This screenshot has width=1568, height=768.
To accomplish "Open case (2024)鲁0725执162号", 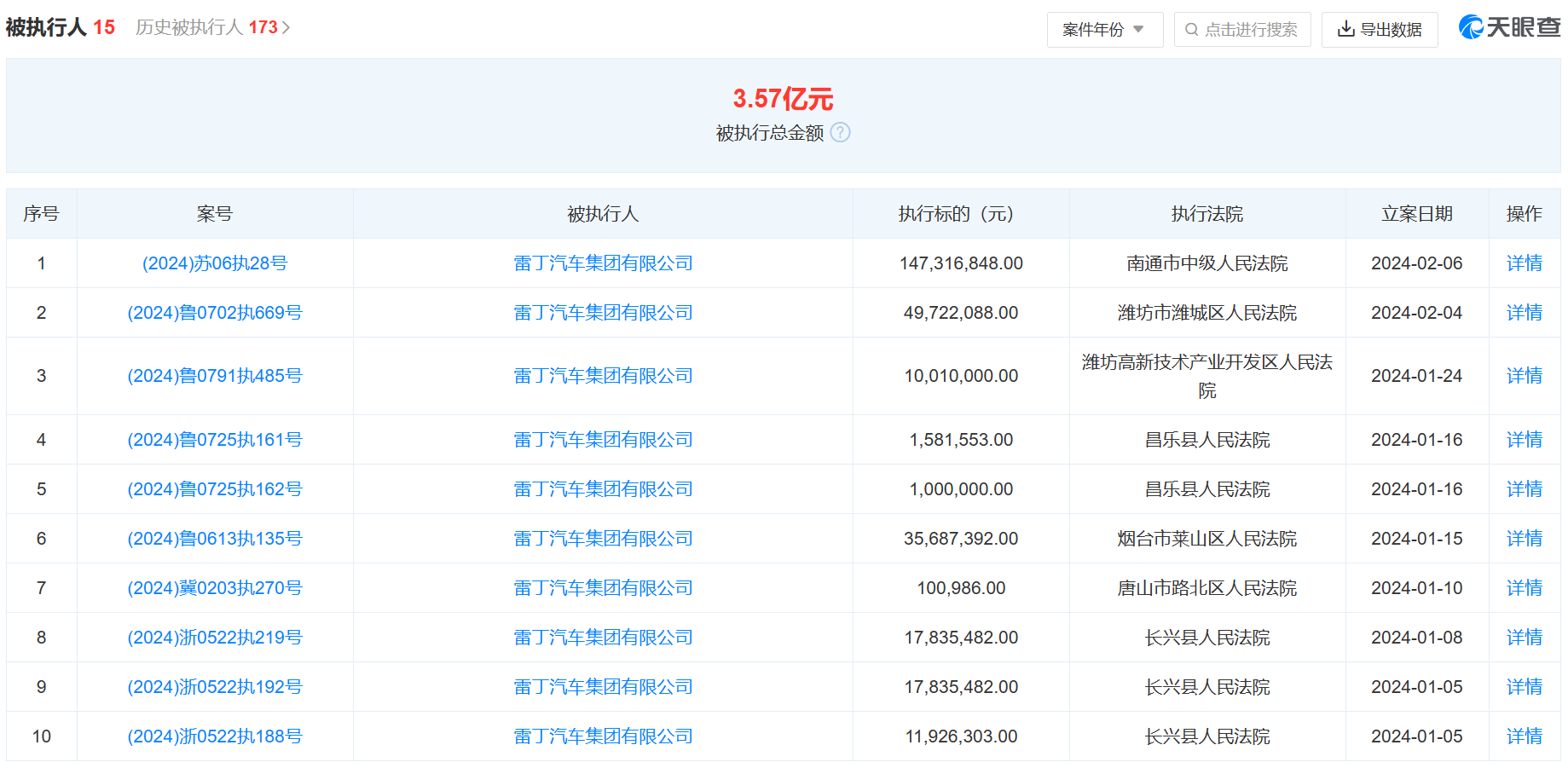I will (x=215, y=489).
